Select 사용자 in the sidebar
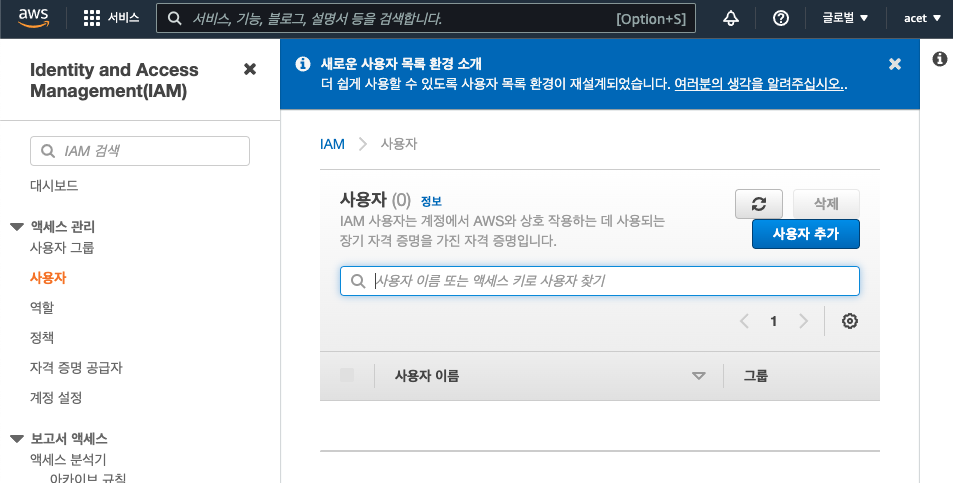 tap(48, 278)
